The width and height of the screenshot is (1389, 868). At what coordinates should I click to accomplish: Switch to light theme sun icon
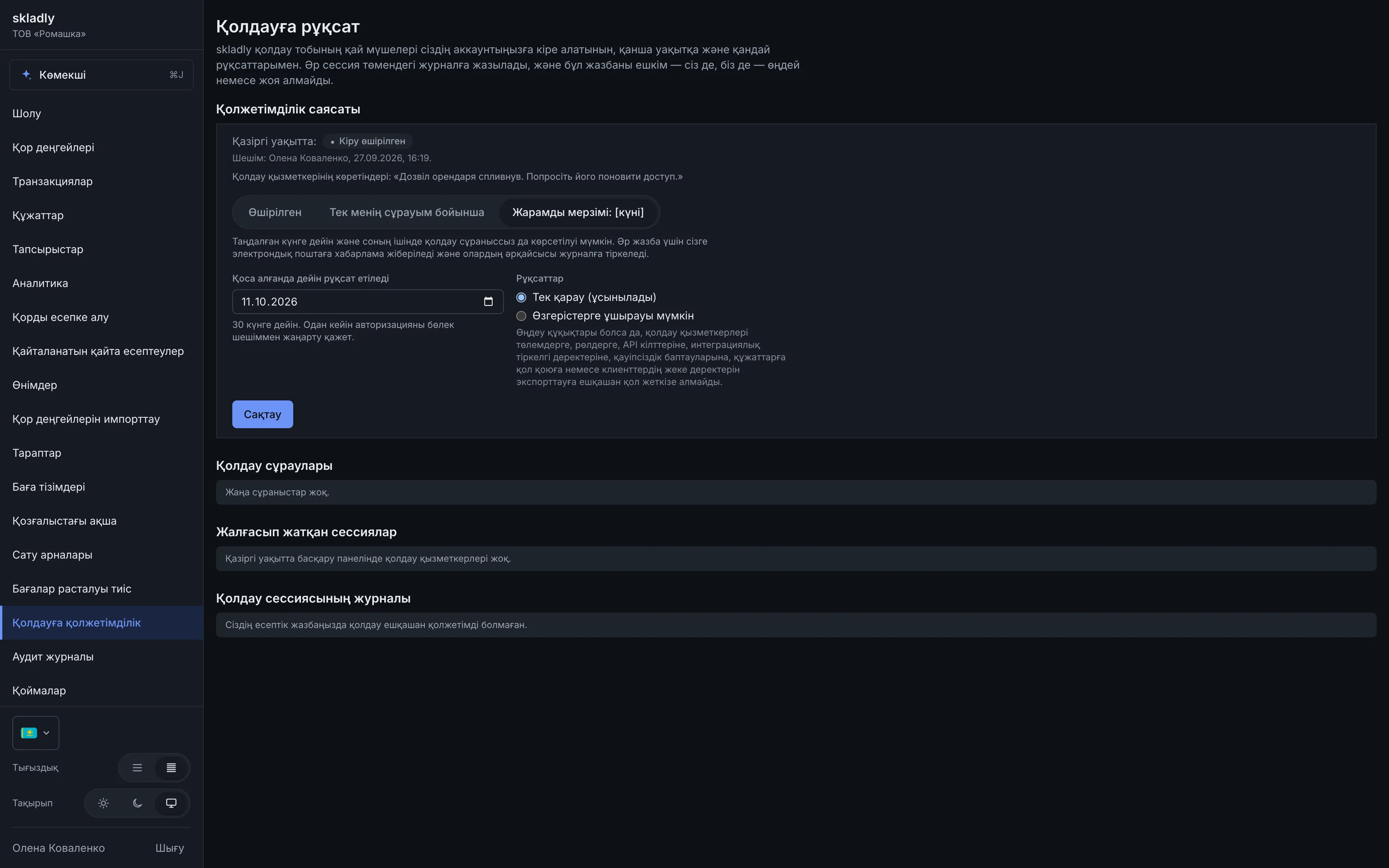[103, 803]
